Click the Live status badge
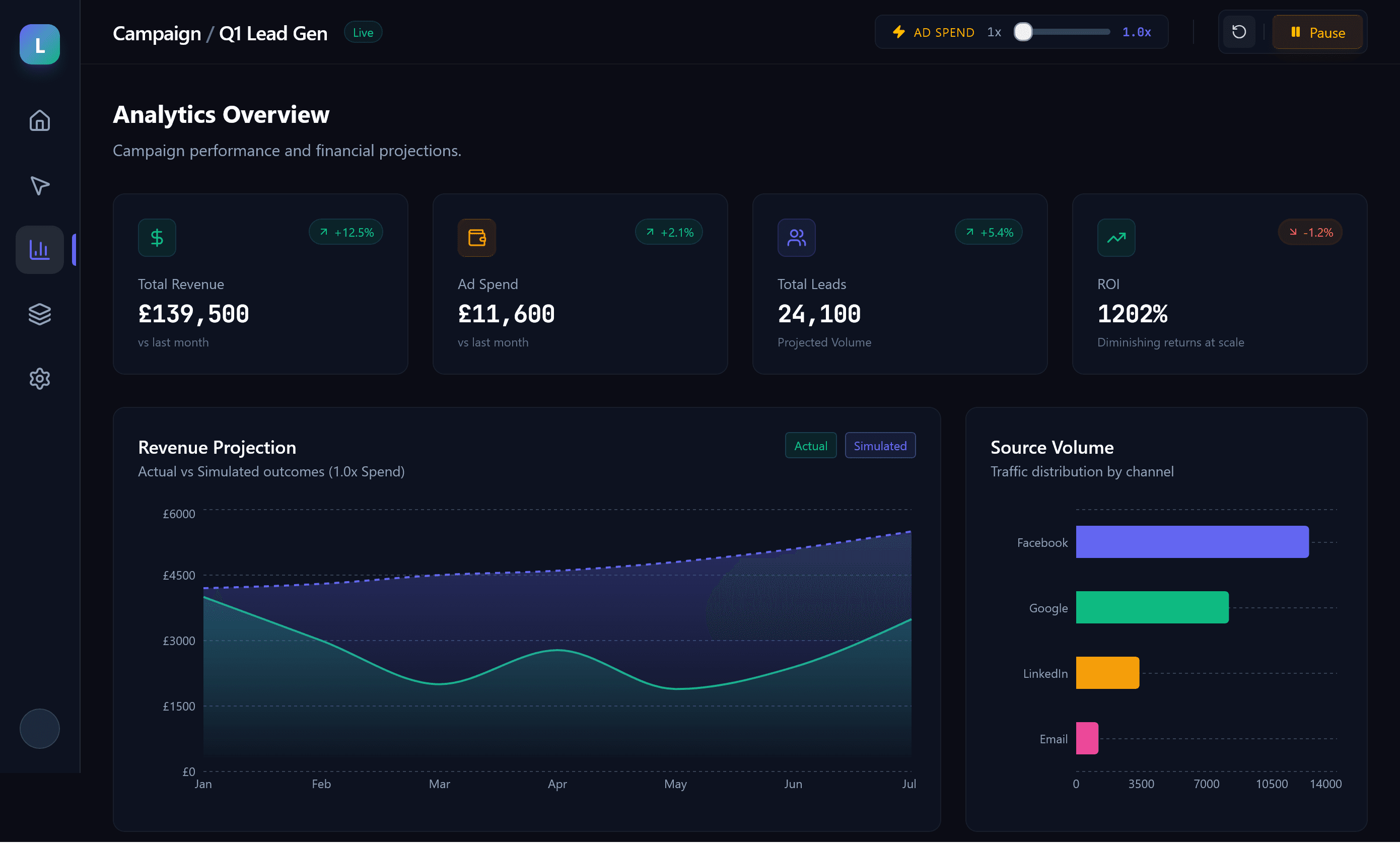The width and height of the screenshot is (1400, 843). pos(363,32)
